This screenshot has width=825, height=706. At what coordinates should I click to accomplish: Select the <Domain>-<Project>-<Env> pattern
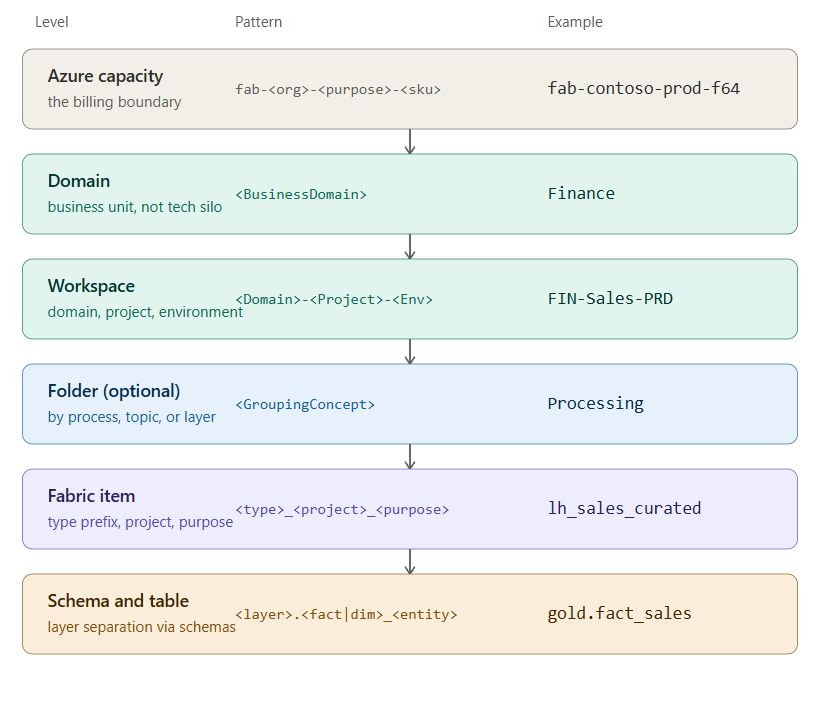click(334, 299)
